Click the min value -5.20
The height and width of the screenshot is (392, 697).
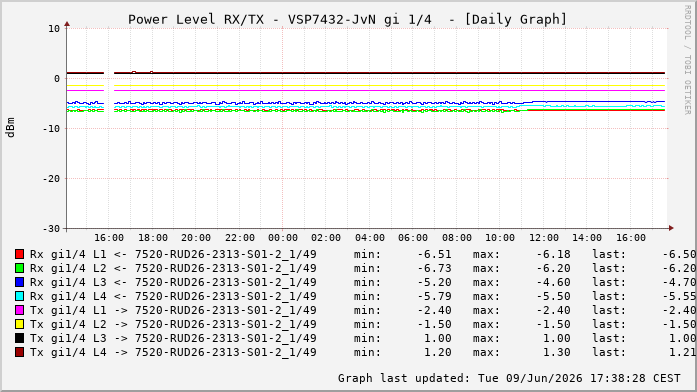(x=434, y=282)
